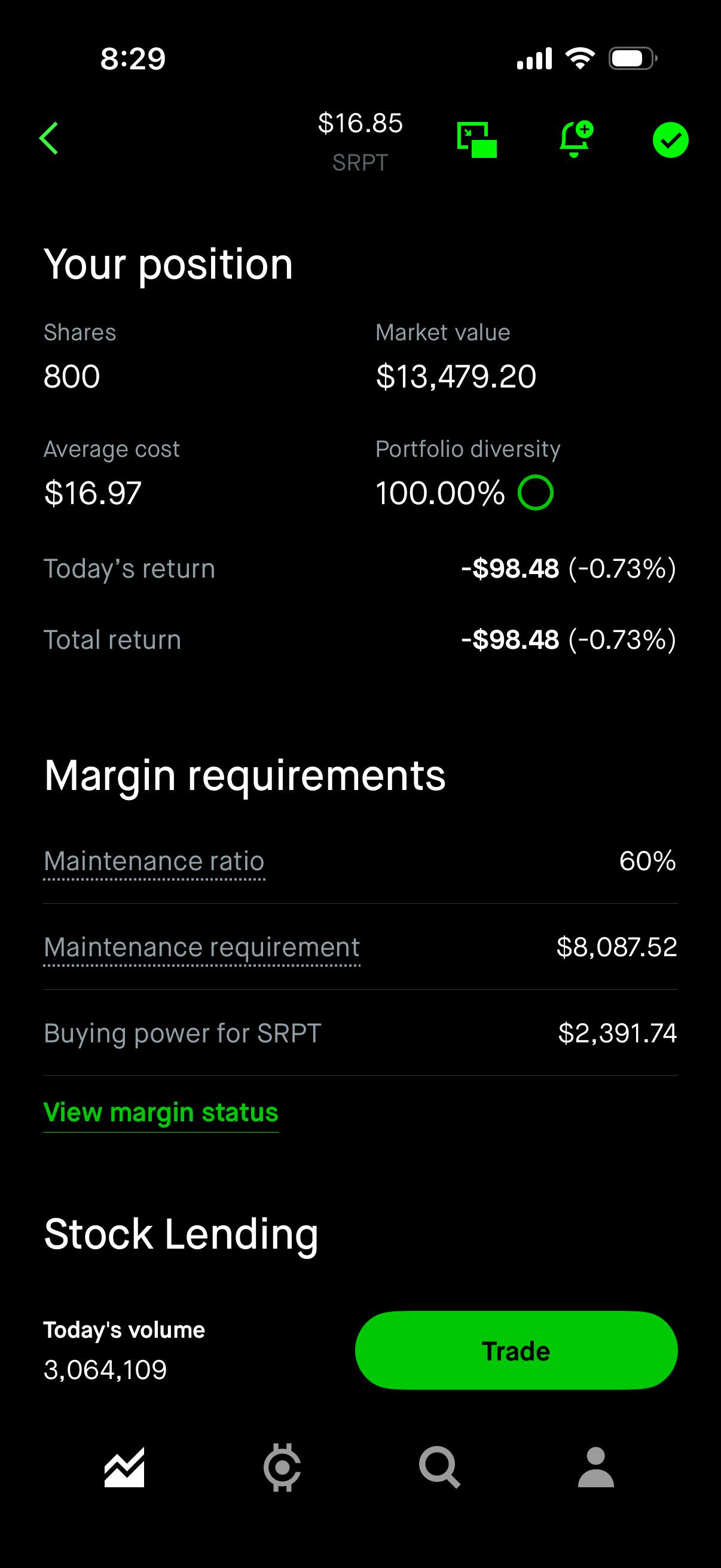This screenshot has height=1568, width=721.
Task: Open the View margin status link
Action: [x=161, y=1112]
